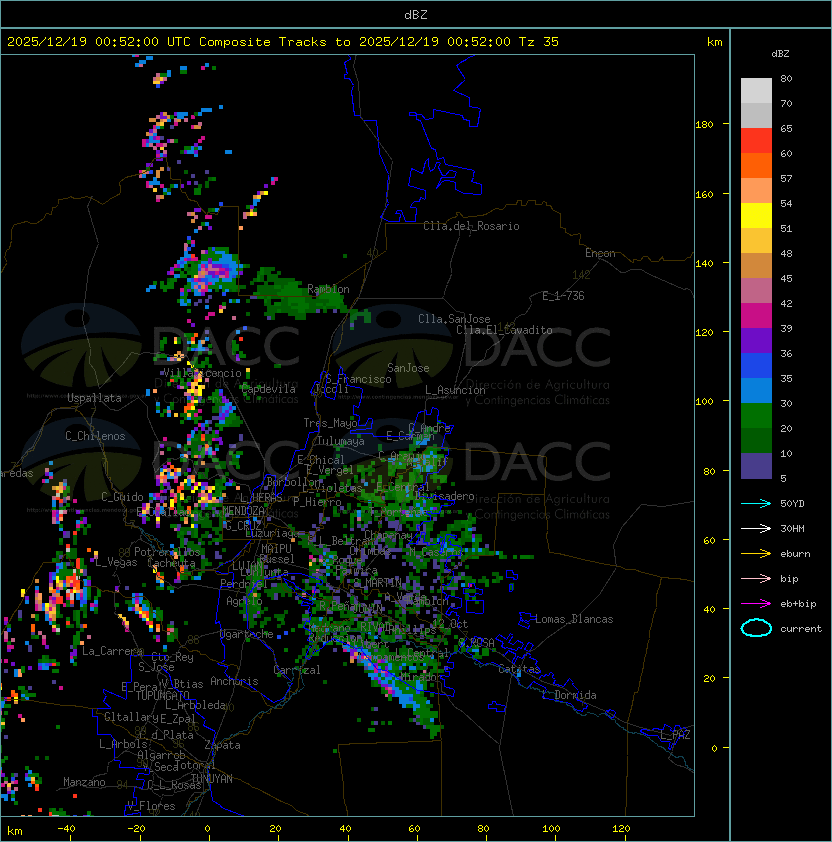Click the magenta eb+bip arrow in the legend
Viewport: 832px width, 842px height.
756,604
